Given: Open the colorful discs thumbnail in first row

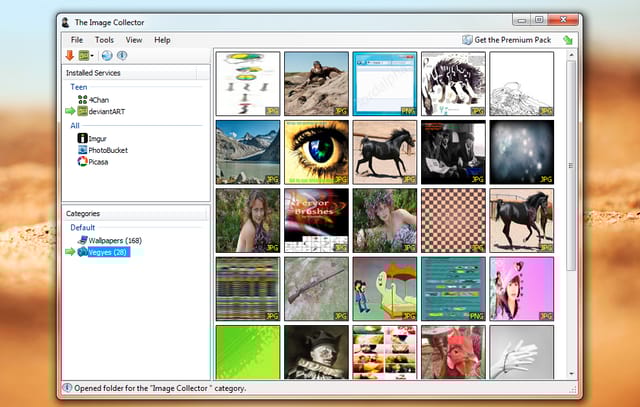Looking at the screenshot, I should click(x=248, y=84).
